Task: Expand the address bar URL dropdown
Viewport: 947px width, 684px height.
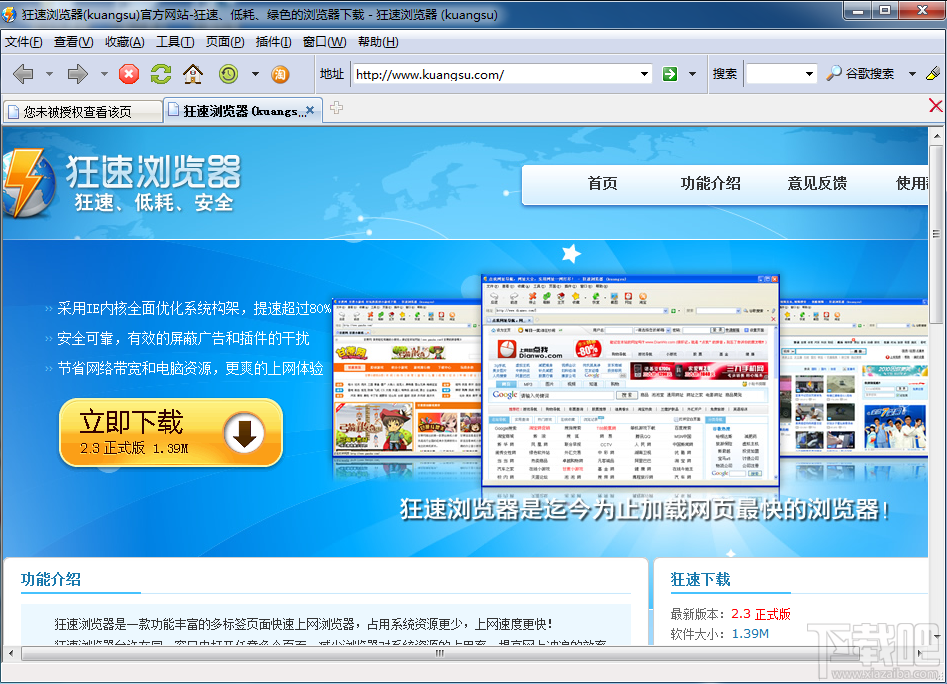Action: [x=644, y=74]
